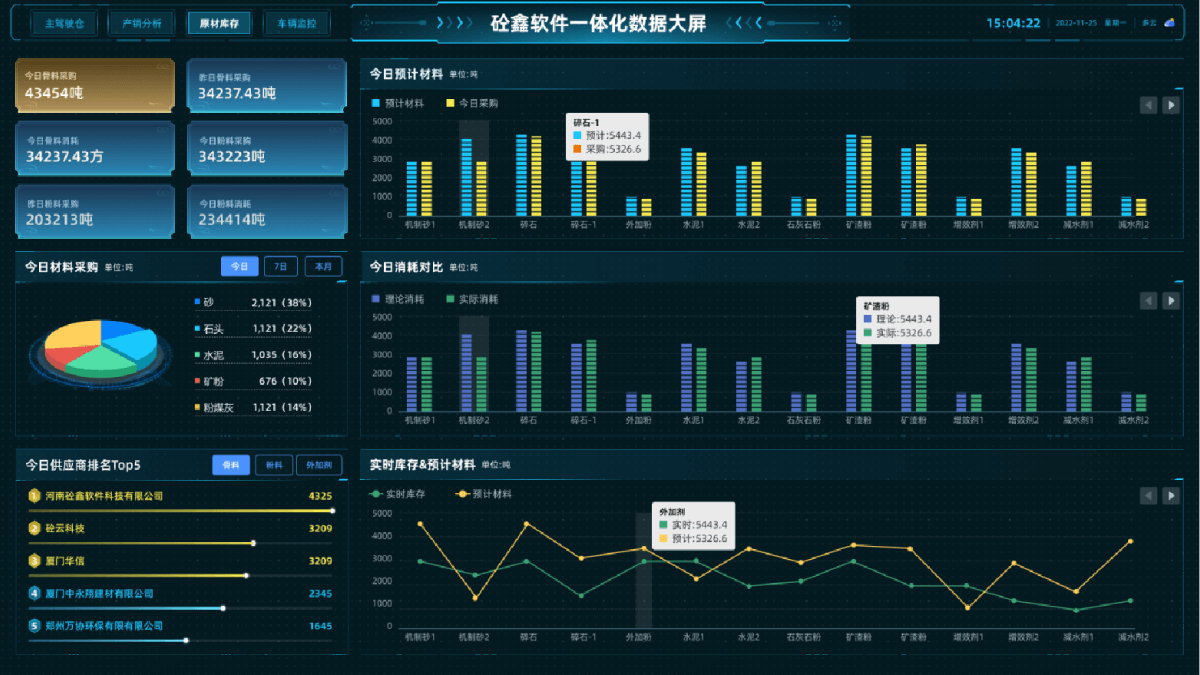
Task: Select the 外加剂 supplier filter button
Action: pyautogui.click(x=320, y=465)
